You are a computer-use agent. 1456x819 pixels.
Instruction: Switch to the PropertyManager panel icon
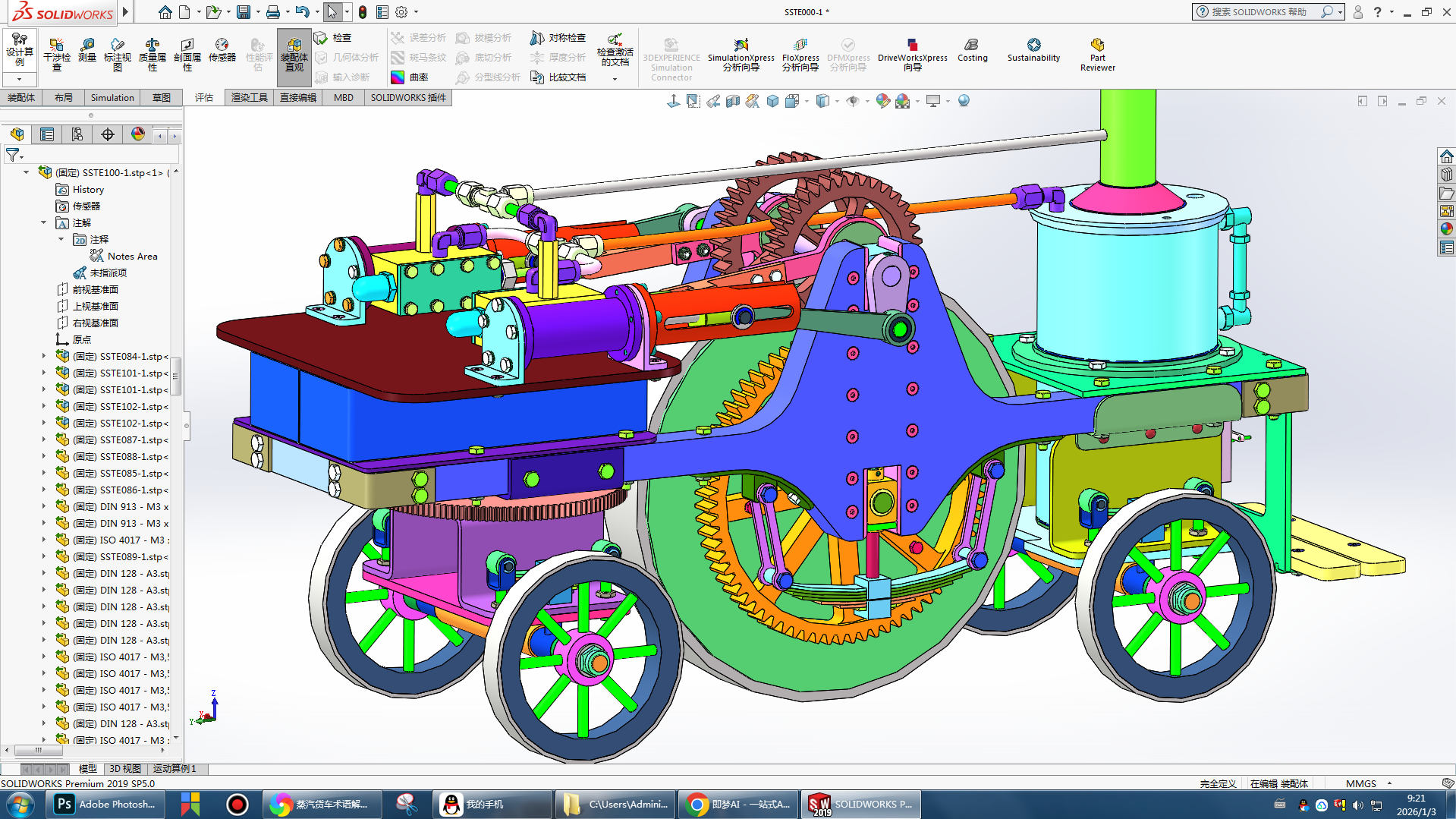pos(47,134)
